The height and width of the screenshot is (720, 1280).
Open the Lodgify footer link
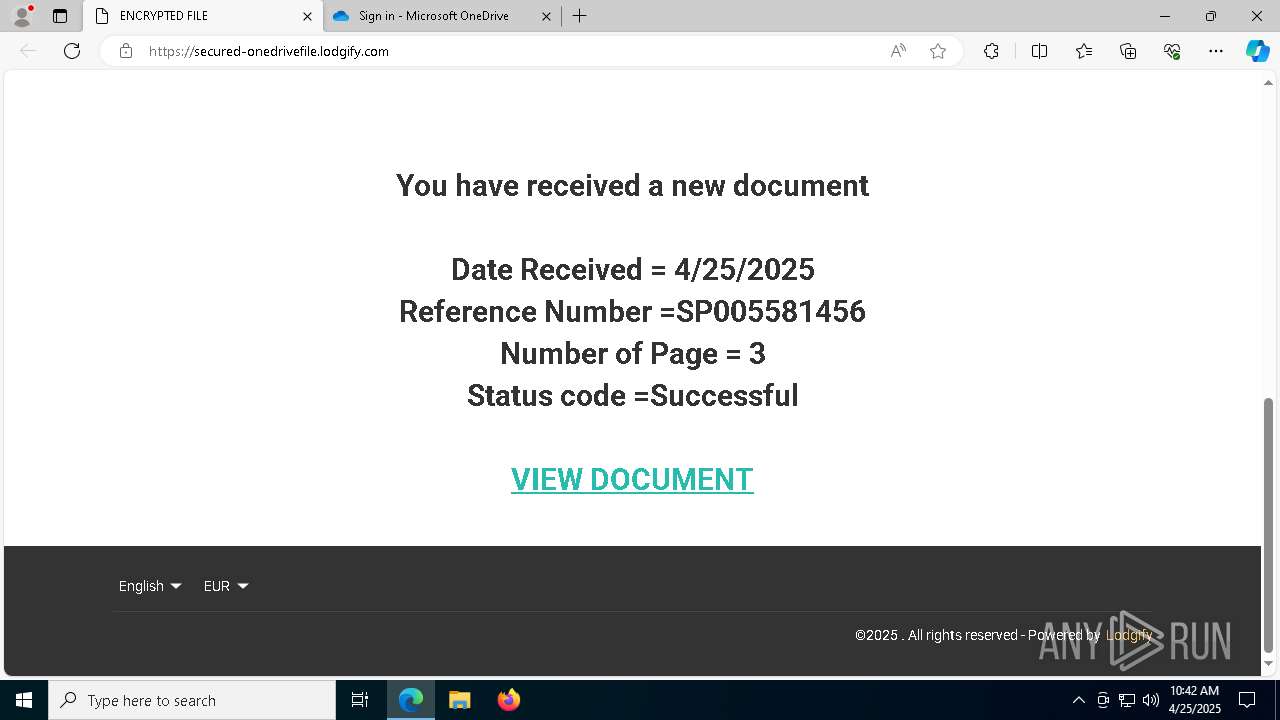point(1129,635)
